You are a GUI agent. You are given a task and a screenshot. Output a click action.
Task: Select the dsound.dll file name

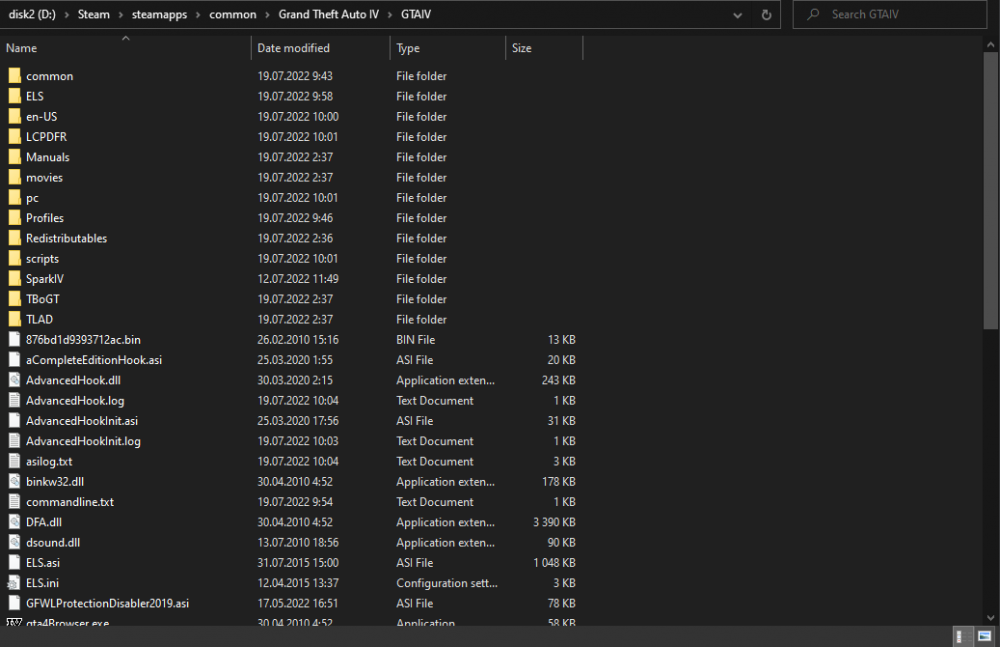[x=53, y=542]
